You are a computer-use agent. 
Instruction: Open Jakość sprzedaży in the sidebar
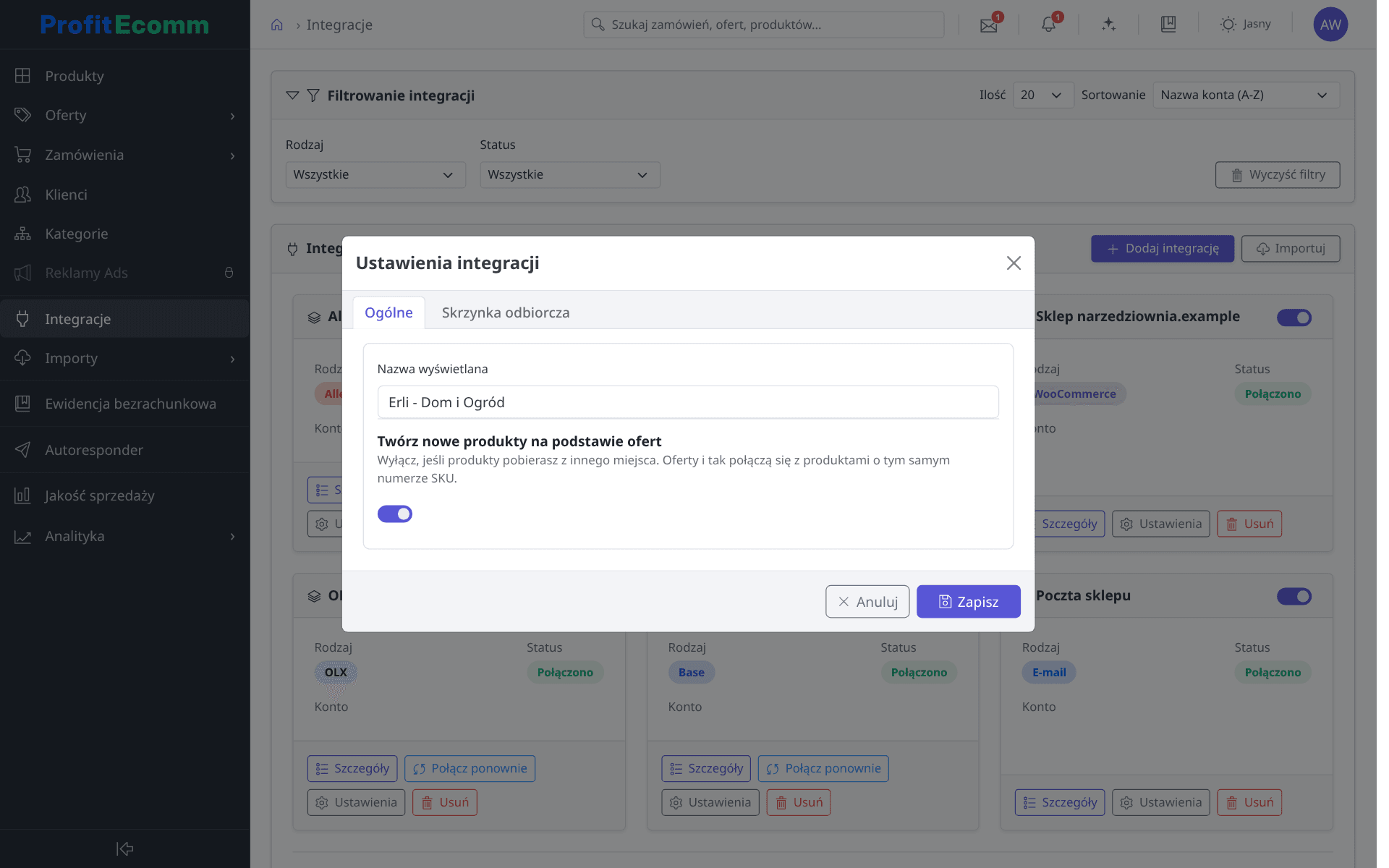pos(124,495)
